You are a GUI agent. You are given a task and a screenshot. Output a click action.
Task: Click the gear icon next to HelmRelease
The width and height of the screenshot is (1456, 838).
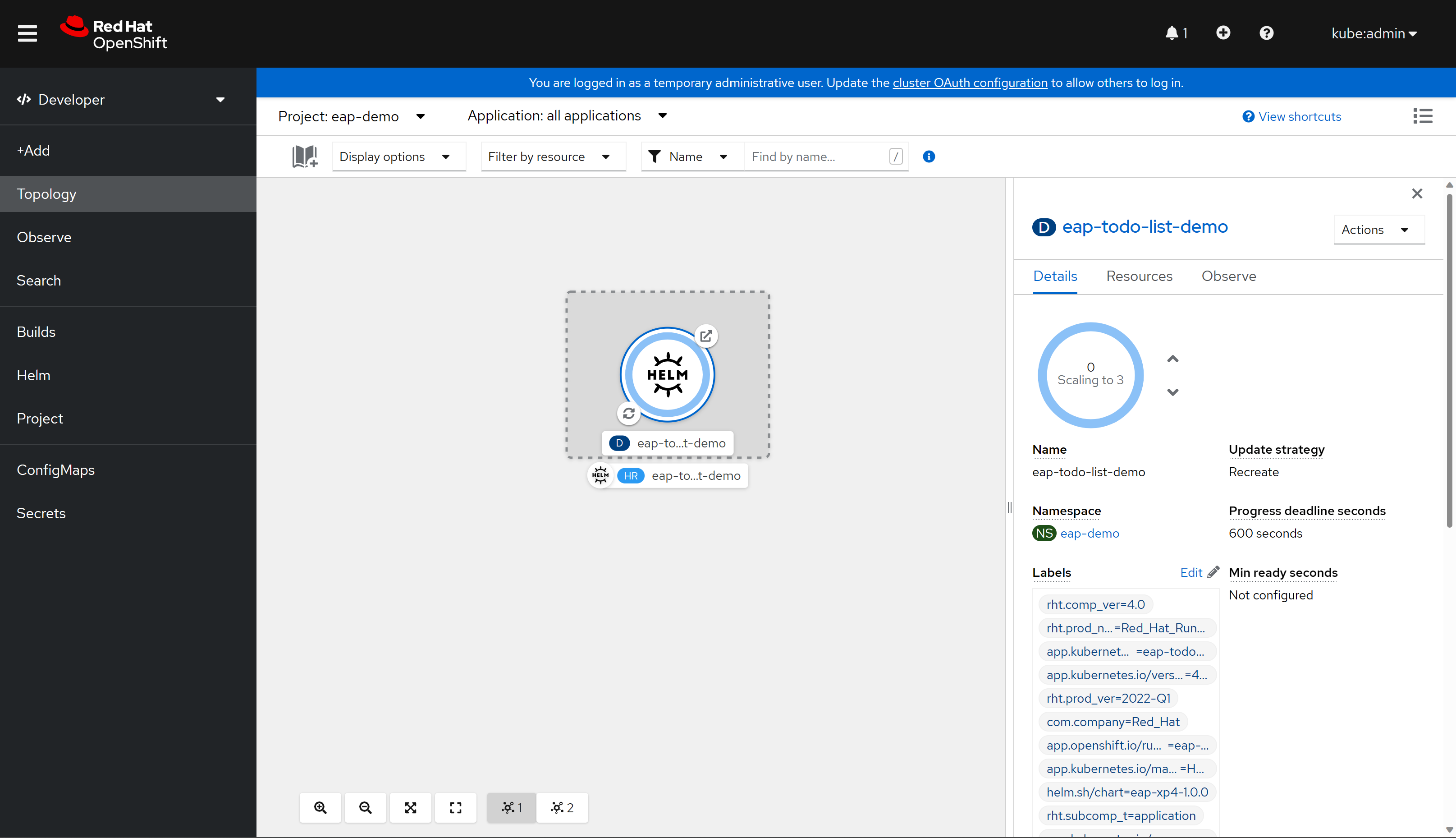point(601,476)
